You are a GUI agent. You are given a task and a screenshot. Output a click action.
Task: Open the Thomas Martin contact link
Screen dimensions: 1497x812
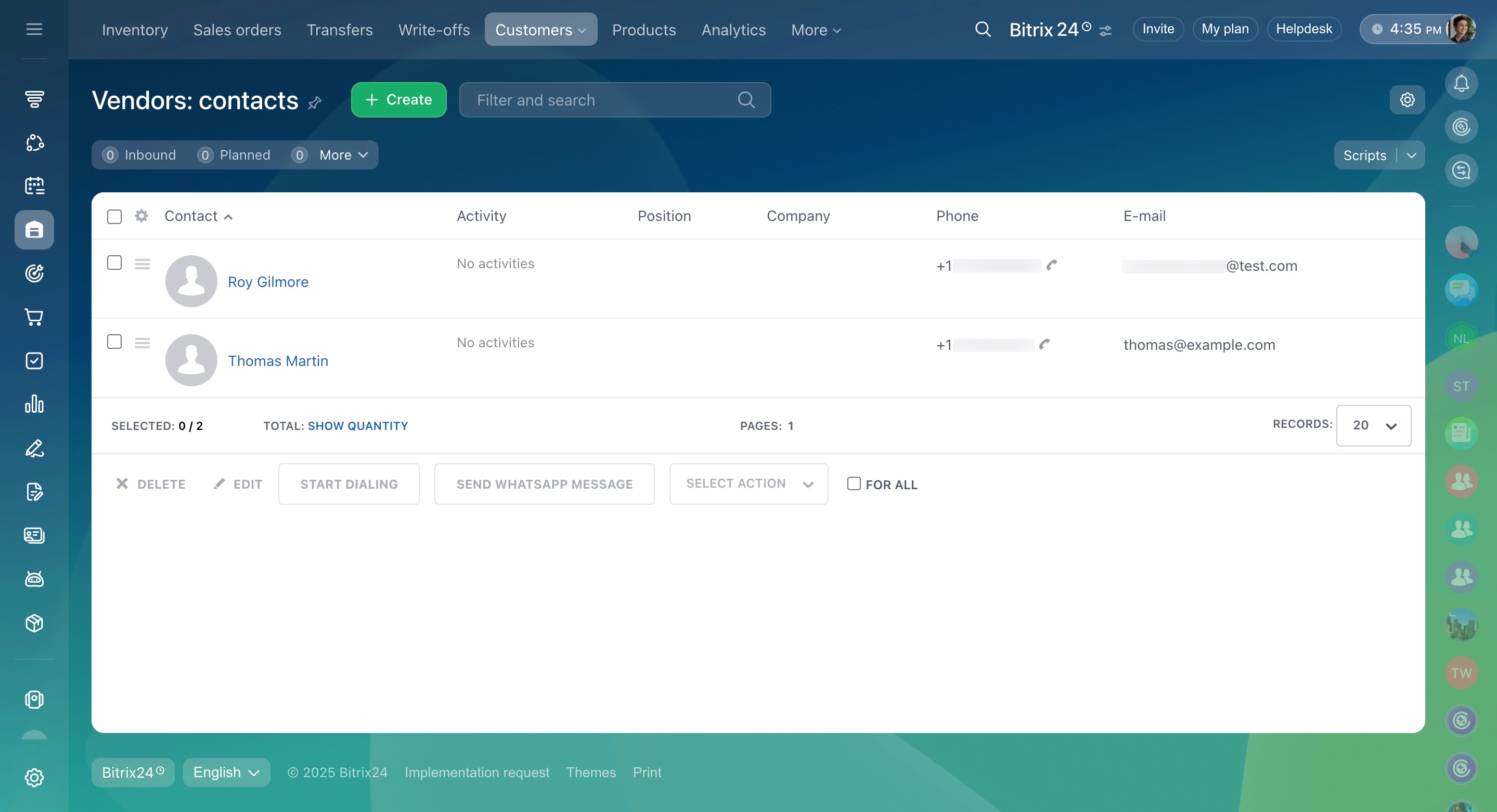point(278,361)
